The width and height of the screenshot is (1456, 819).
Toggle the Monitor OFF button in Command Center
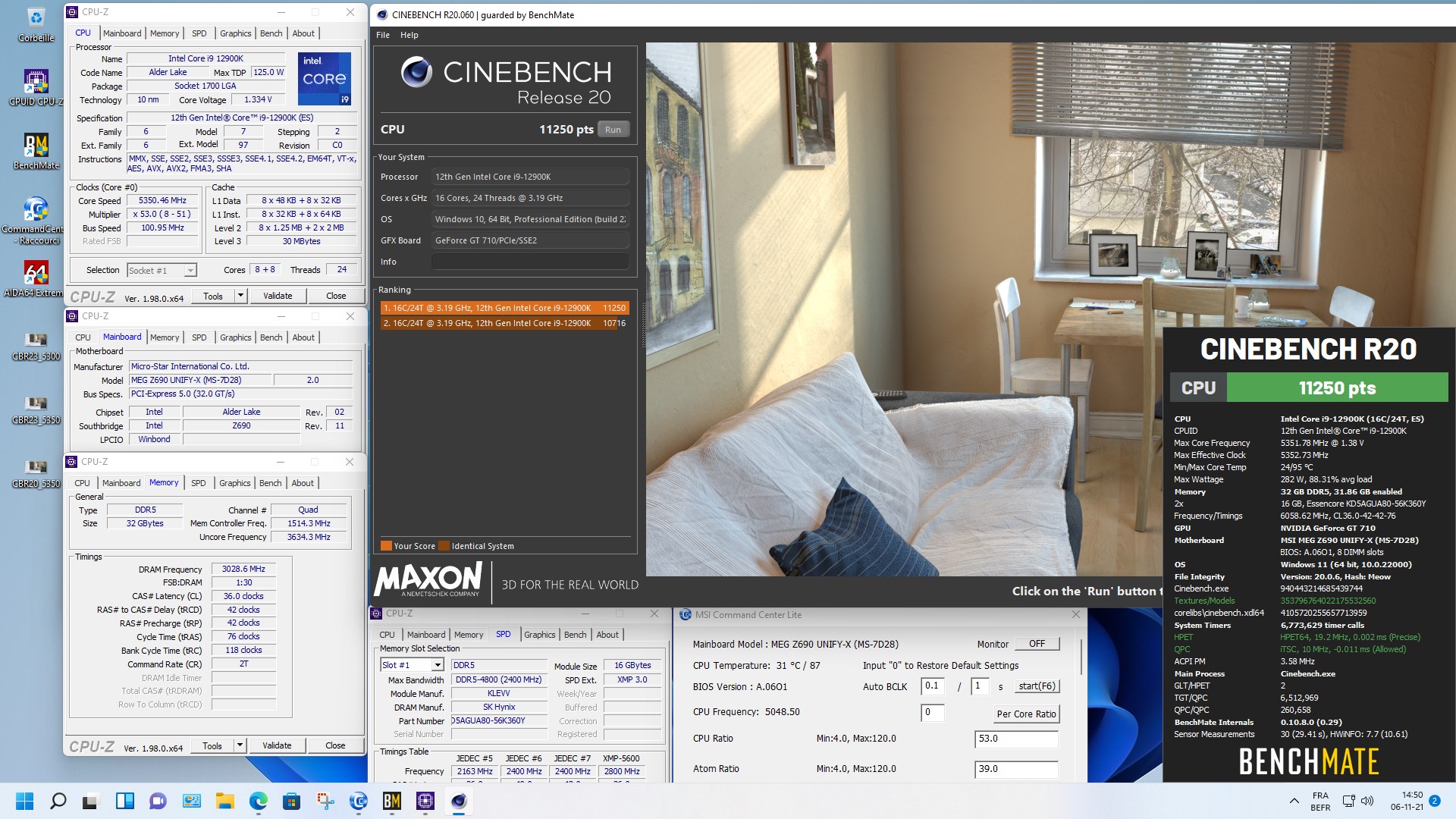(x=1037, y=644)
